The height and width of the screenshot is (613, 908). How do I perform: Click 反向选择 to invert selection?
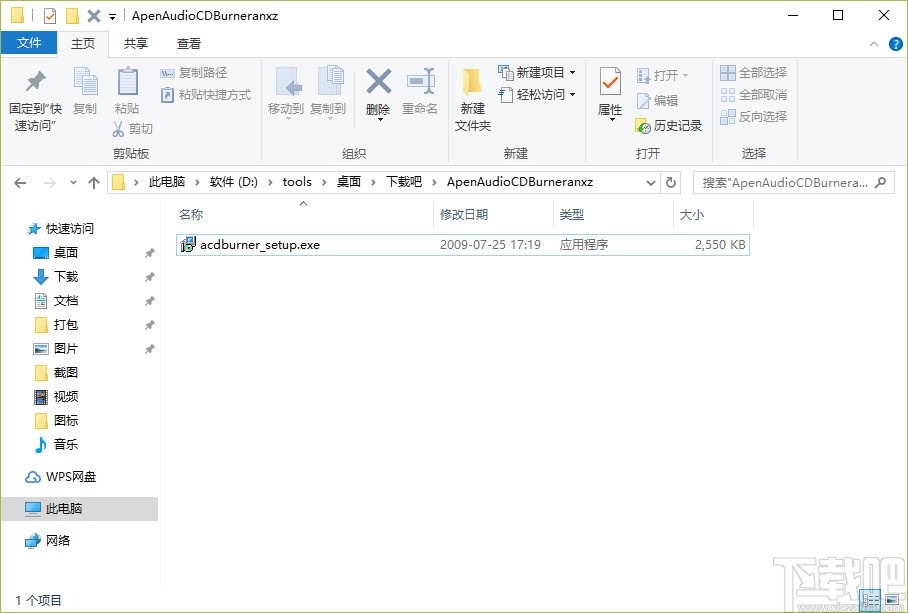click(x=753, y=117)
